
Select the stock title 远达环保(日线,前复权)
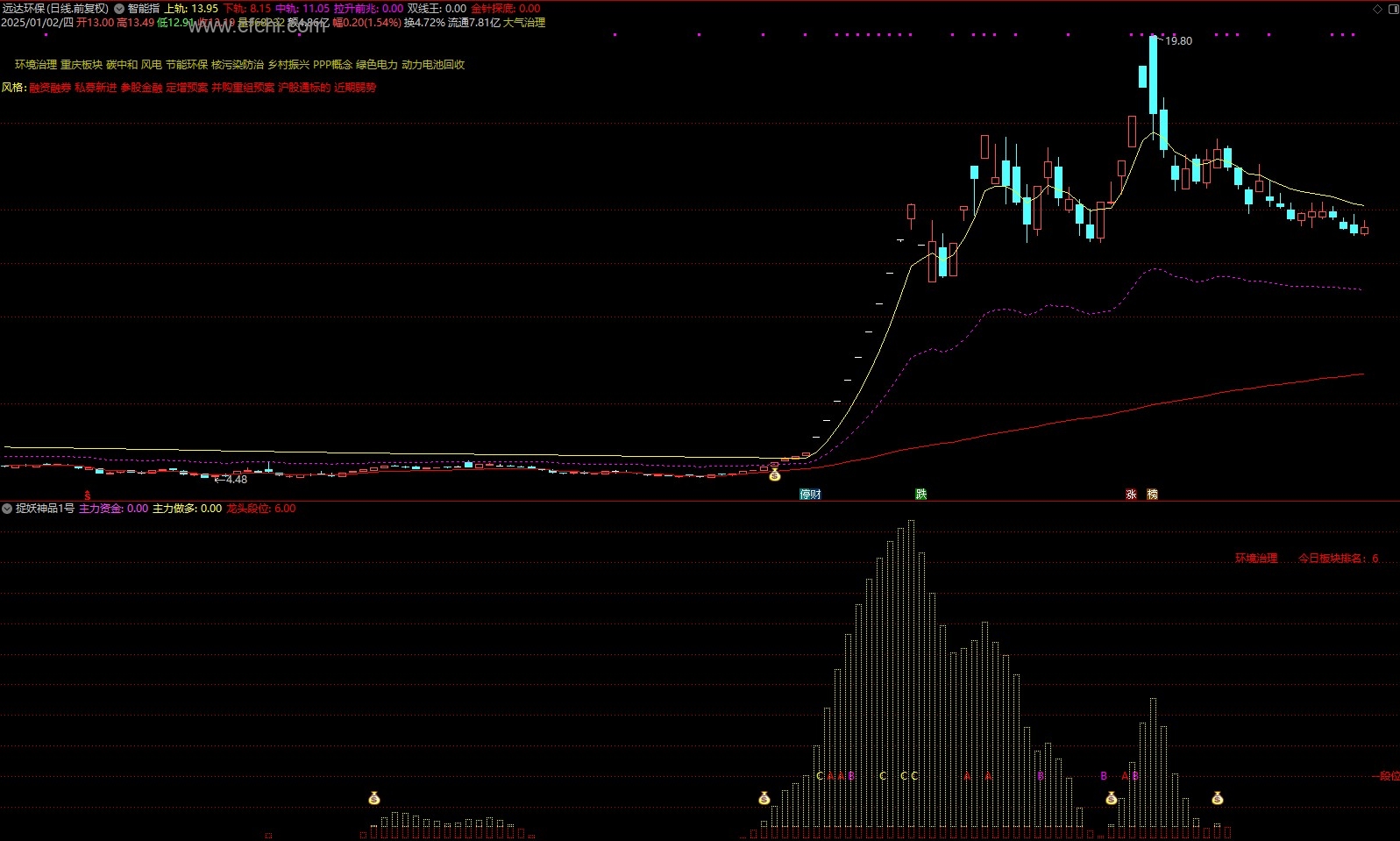(x=55, y=9)
